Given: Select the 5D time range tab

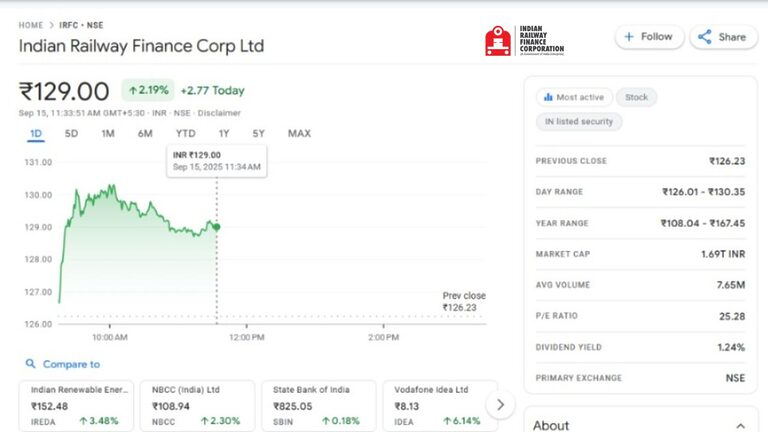Looking at the screenshot, I should (x=71, y=134).
